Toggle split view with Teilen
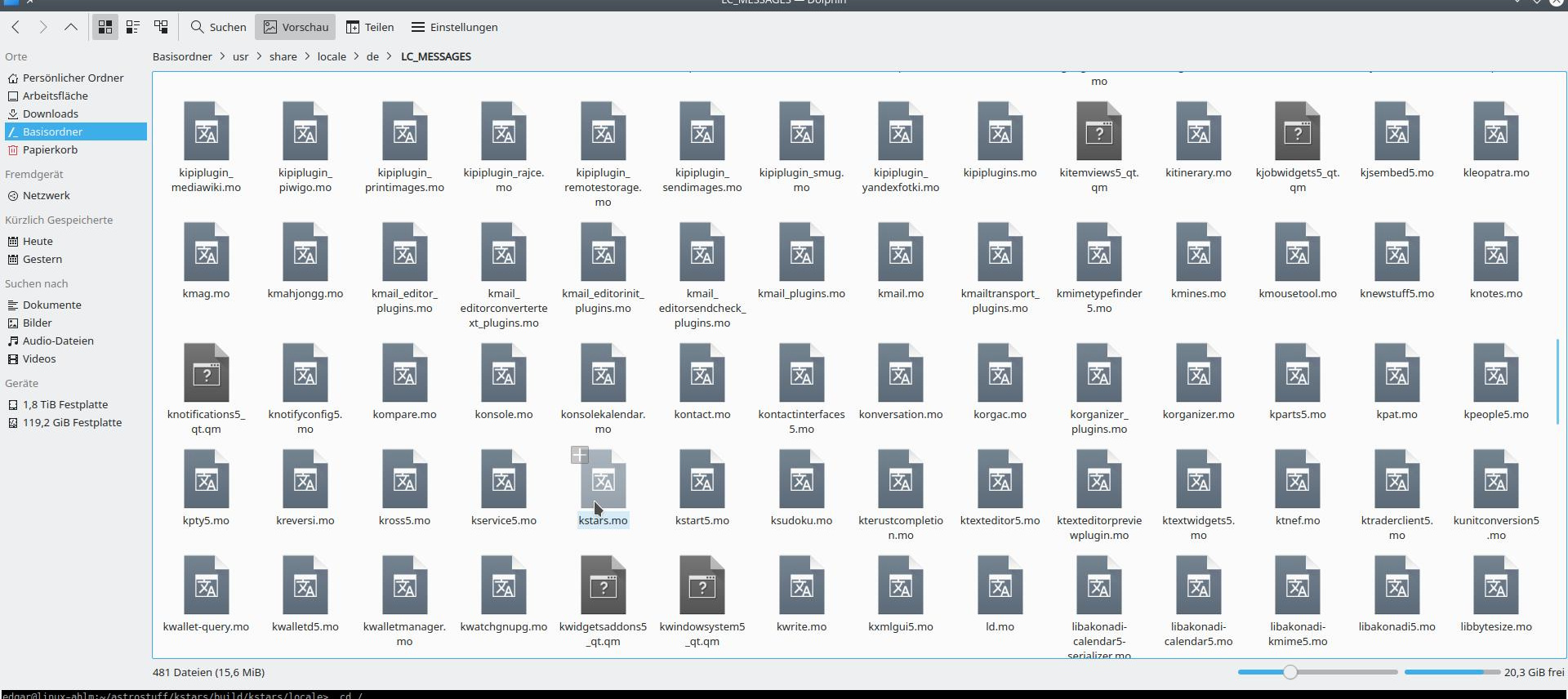The height and width of the screenshot is (699, 1568). tap(370, 27)
